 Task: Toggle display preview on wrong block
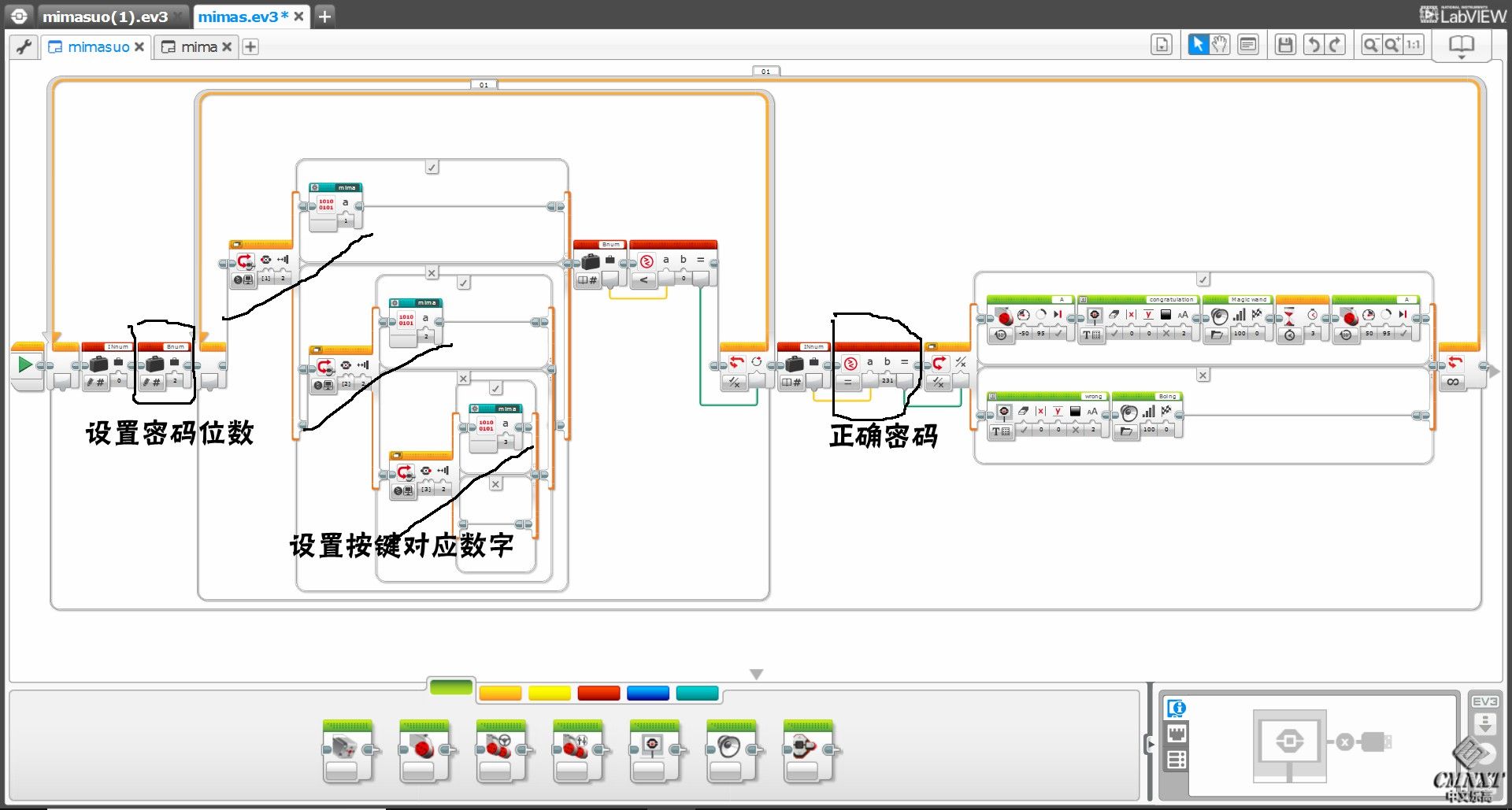click(993, 397)
